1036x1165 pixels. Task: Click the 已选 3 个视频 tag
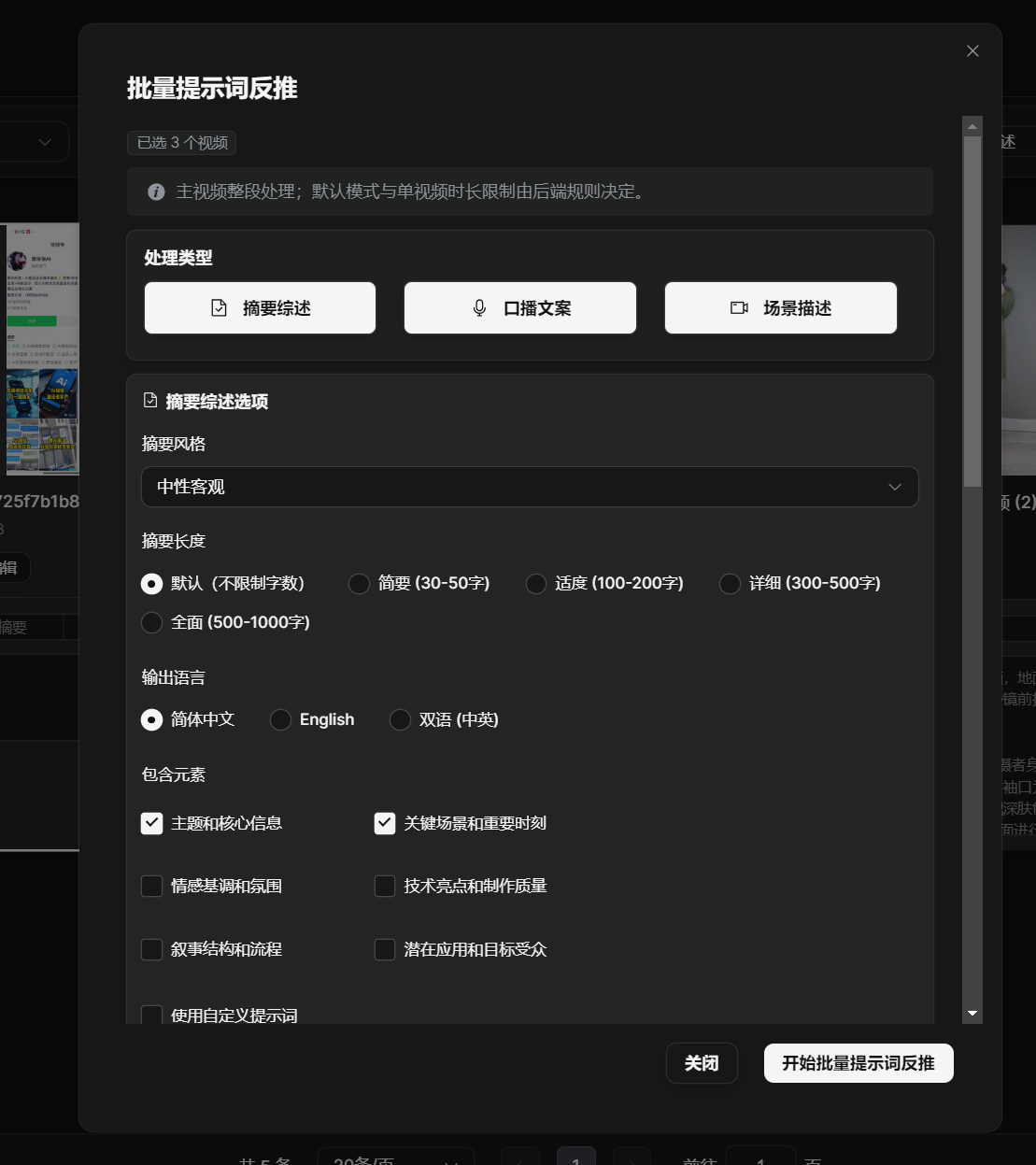(182, 143)
